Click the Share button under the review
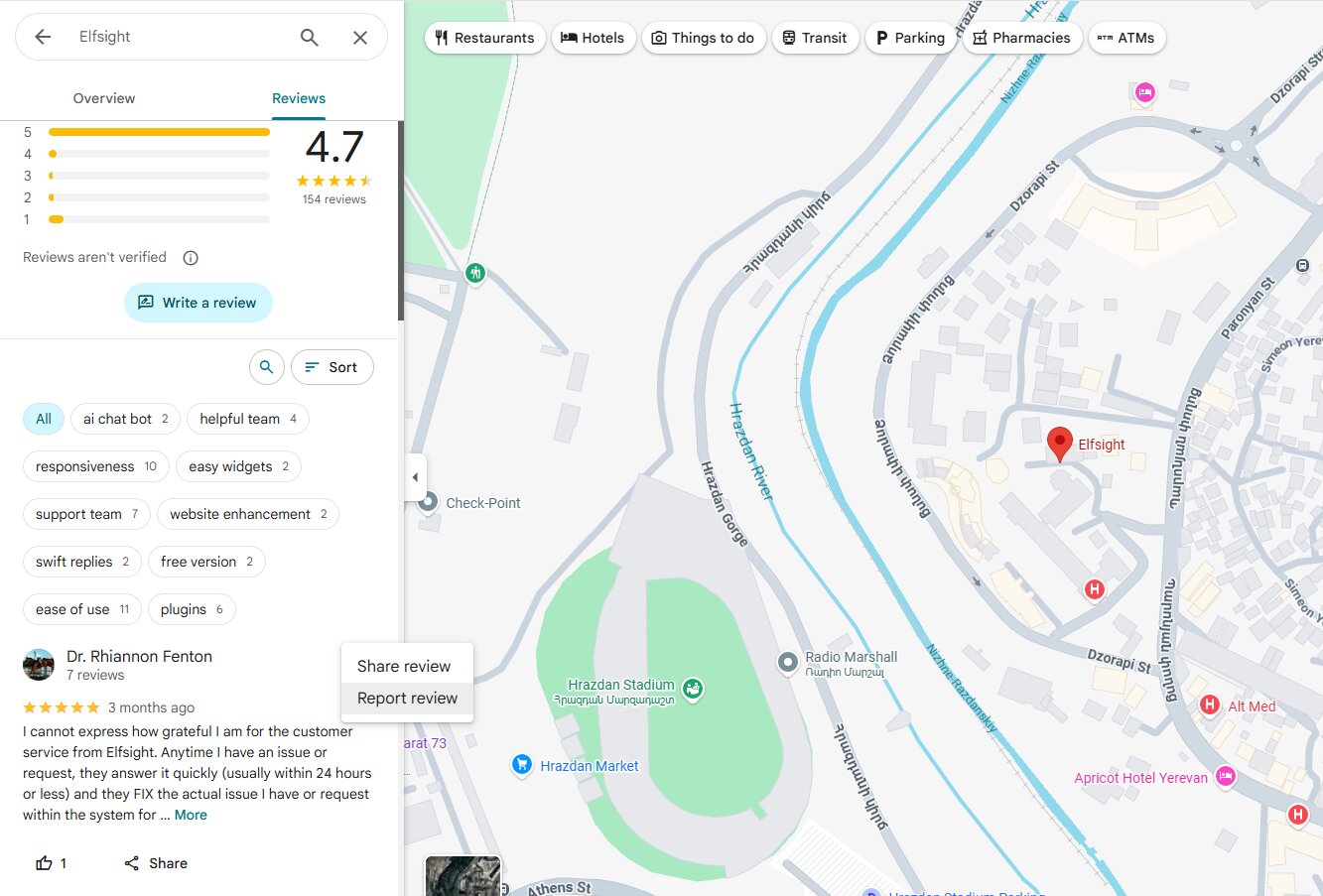 click(x=156, y=863)
